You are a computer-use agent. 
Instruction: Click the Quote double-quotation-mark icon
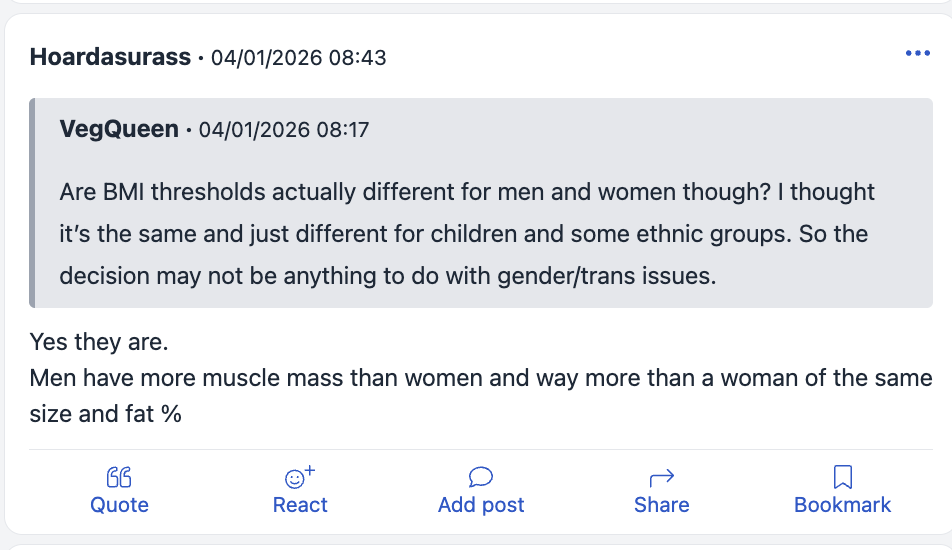point(119,477)
